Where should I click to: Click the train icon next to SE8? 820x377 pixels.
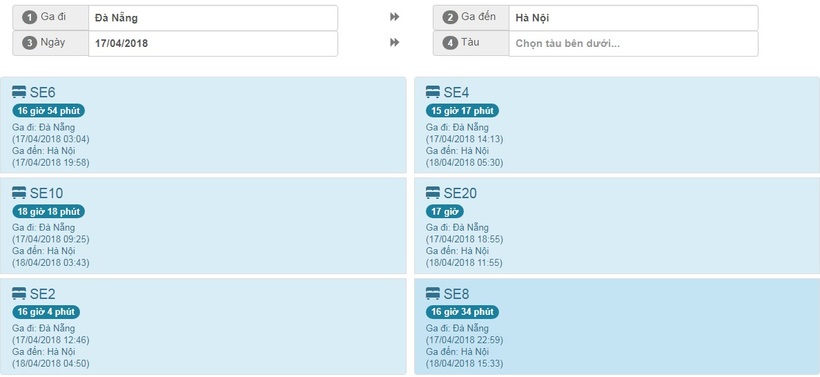tap(432, 294)
